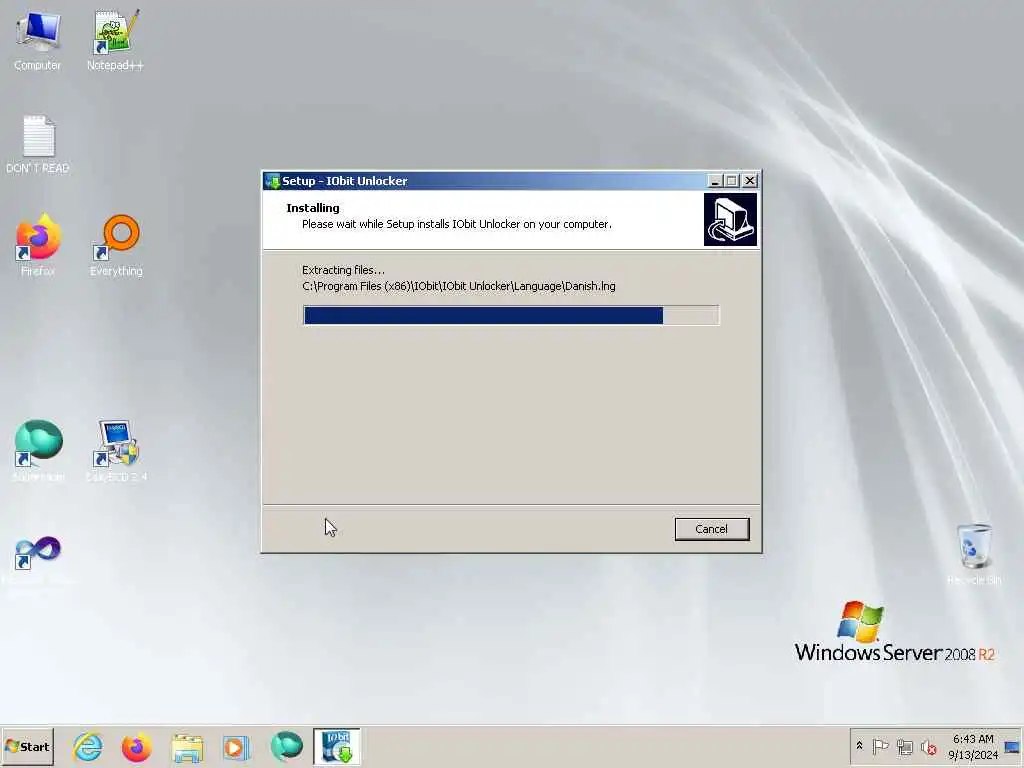Select the EasyBCD desktop shortcut

116,451
